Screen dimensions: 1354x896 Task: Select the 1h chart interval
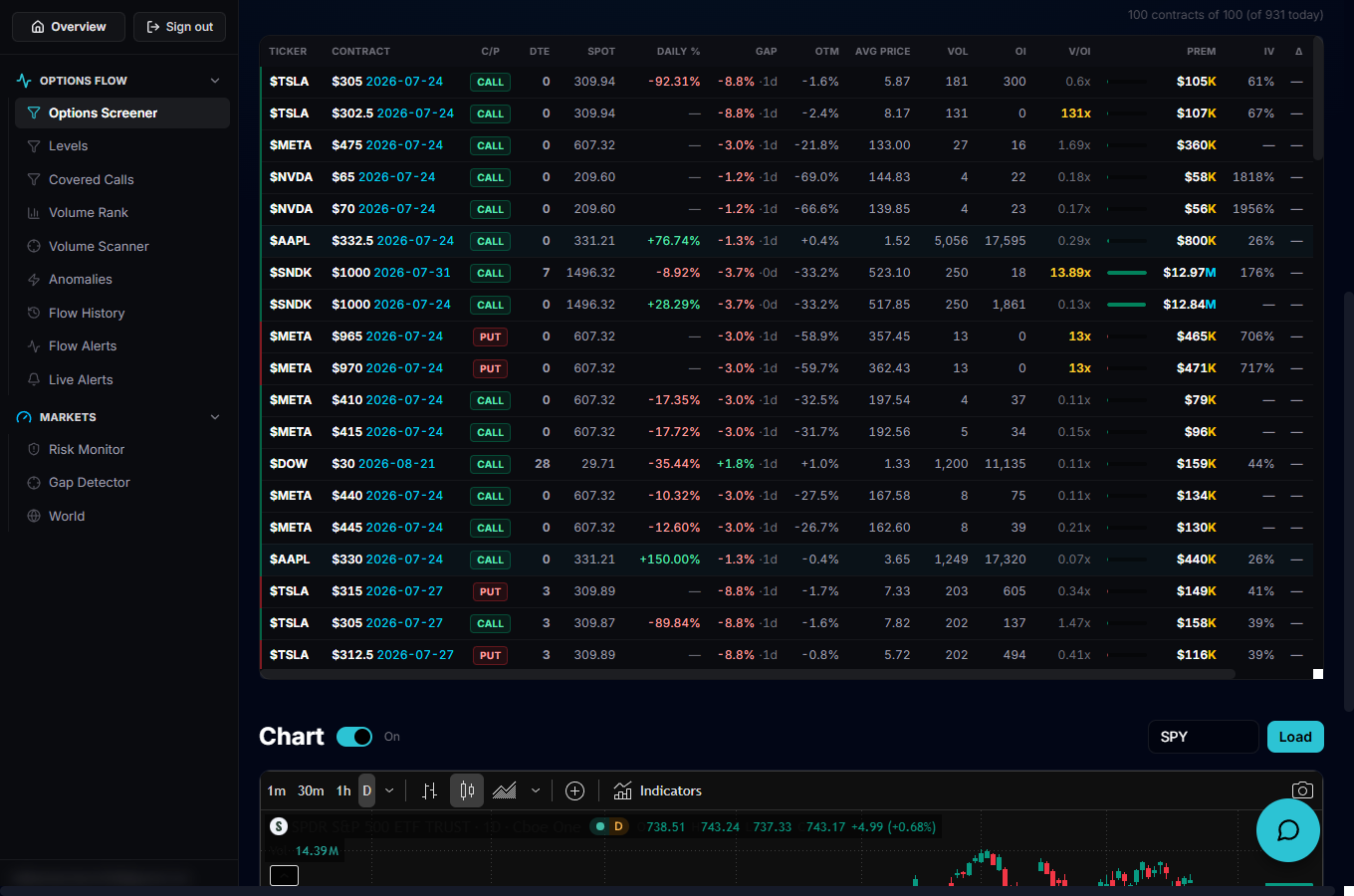(343, 790)
